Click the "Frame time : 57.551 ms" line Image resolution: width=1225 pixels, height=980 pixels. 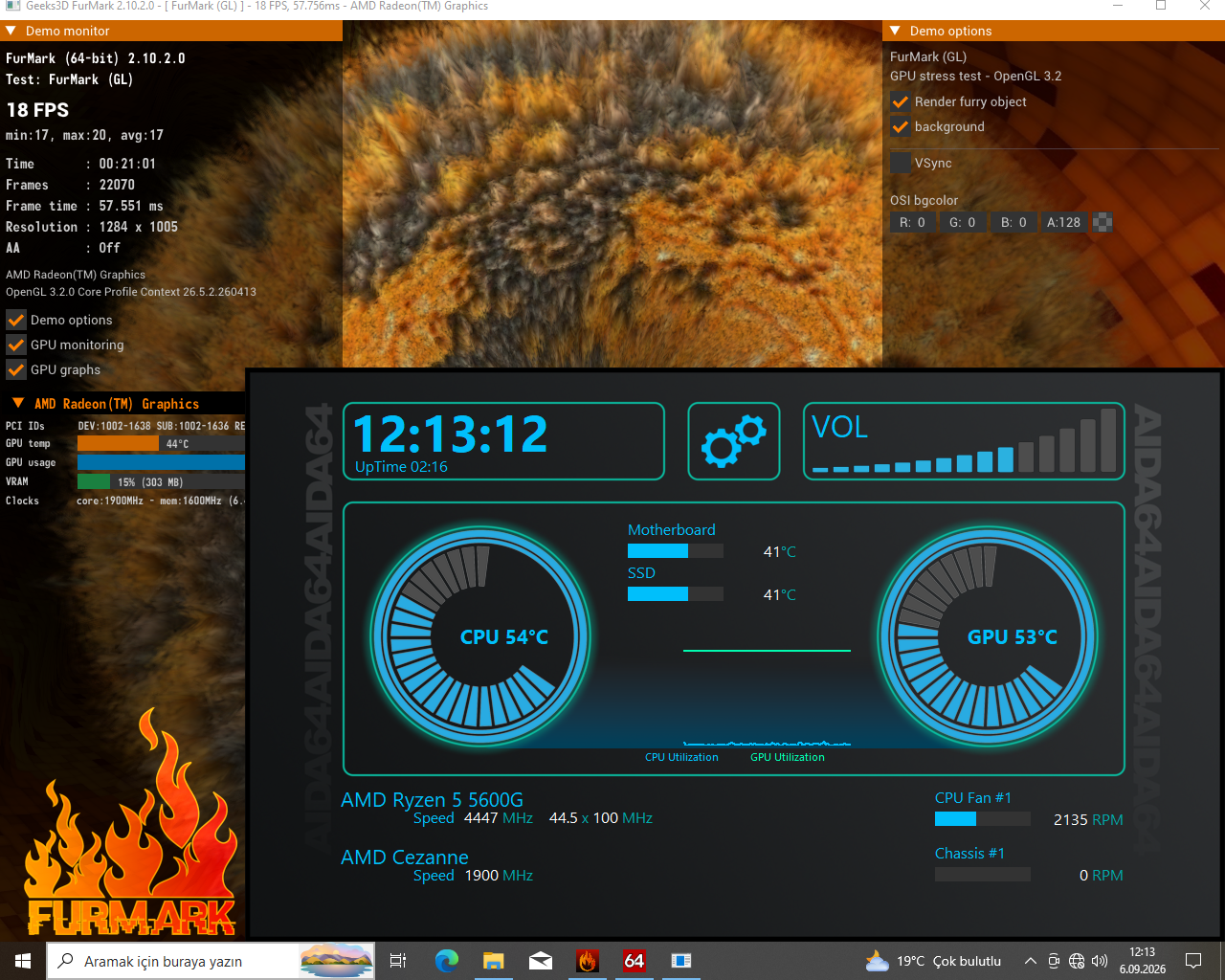coord(84,206)
